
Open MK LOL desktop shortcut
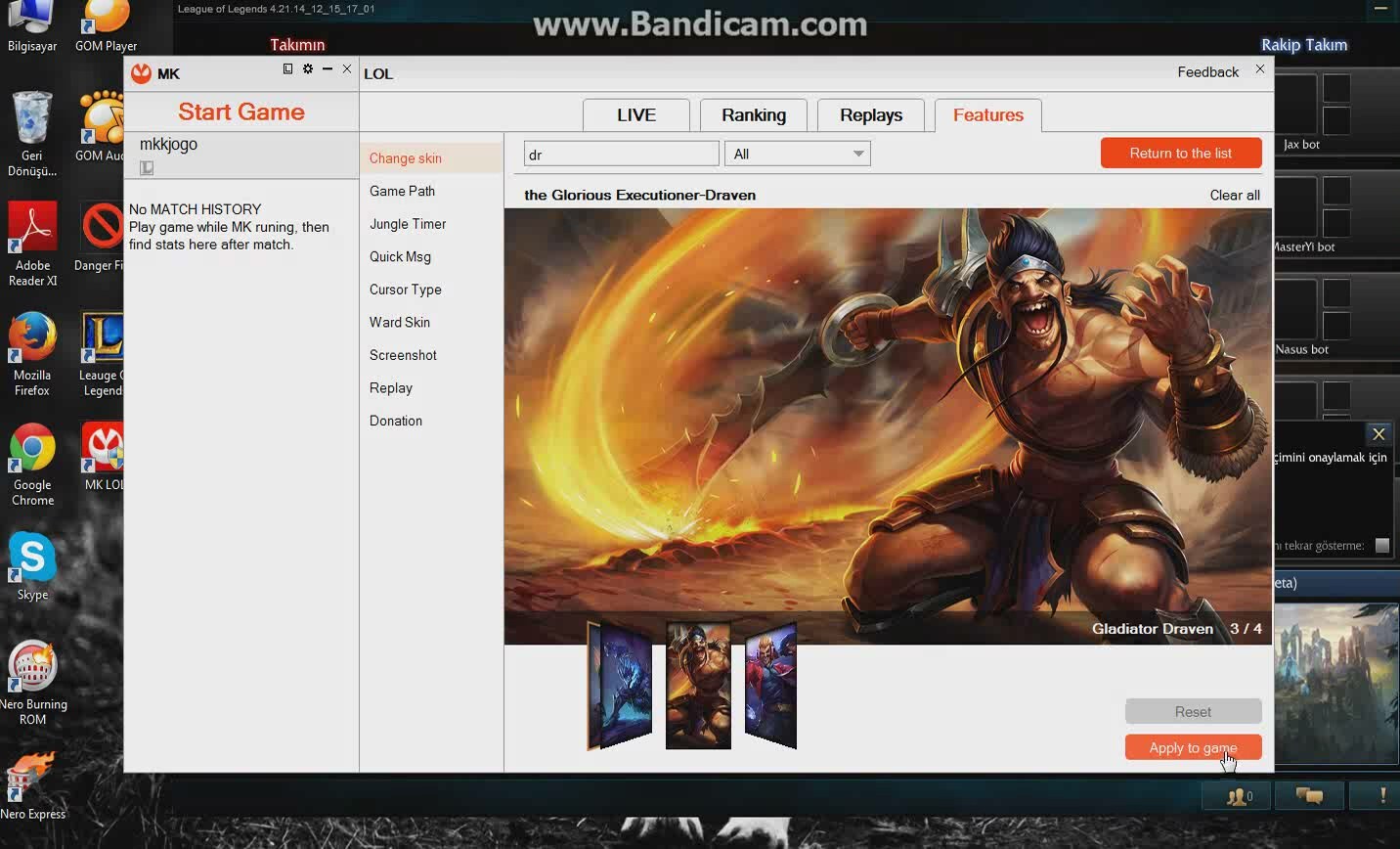(102, 457)
